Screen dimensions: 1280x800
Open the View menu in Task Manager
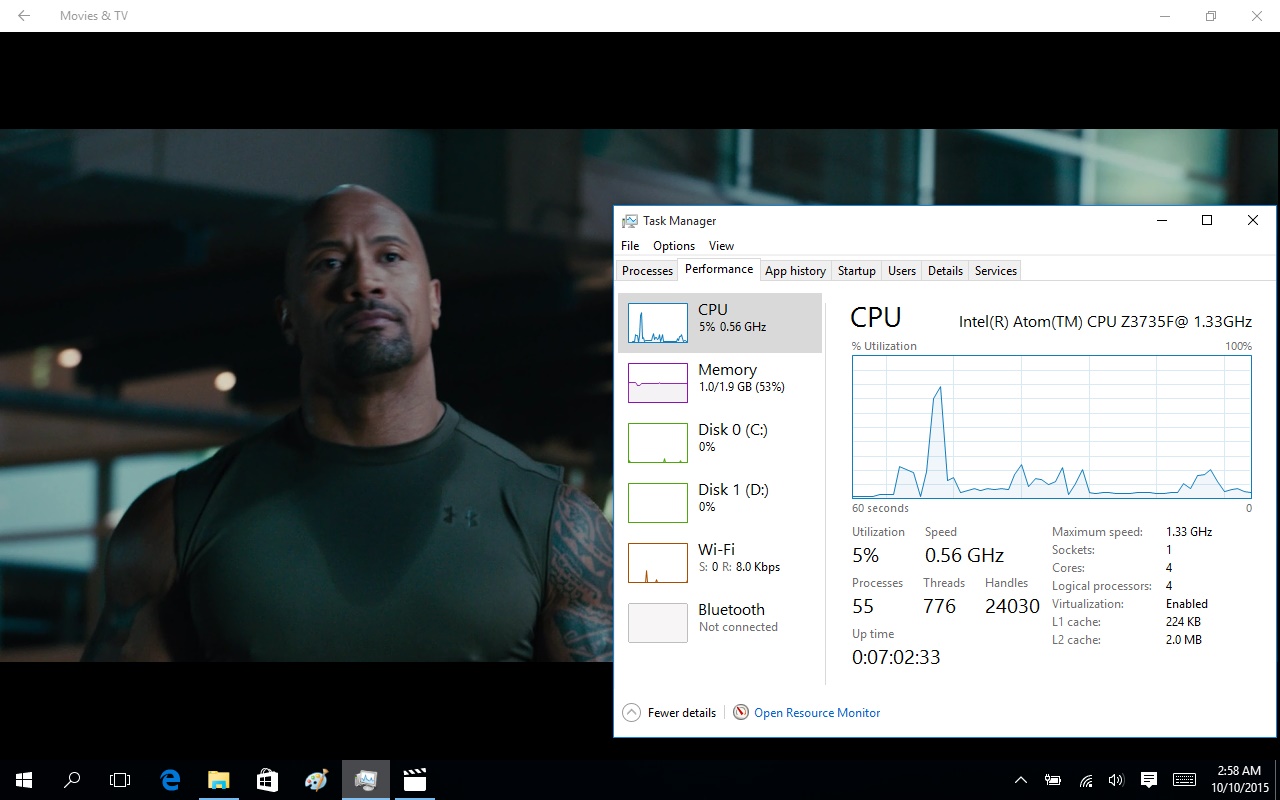pos(721,246)
